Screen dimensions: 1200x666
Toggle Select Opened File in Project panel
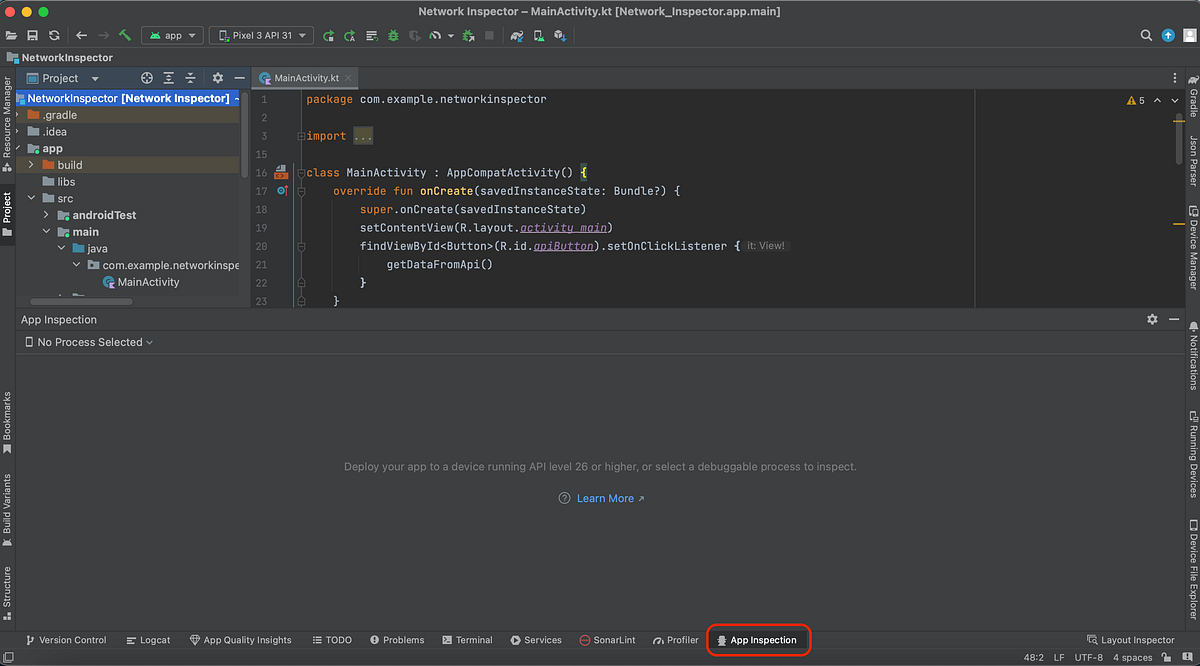tap(147, 78)
